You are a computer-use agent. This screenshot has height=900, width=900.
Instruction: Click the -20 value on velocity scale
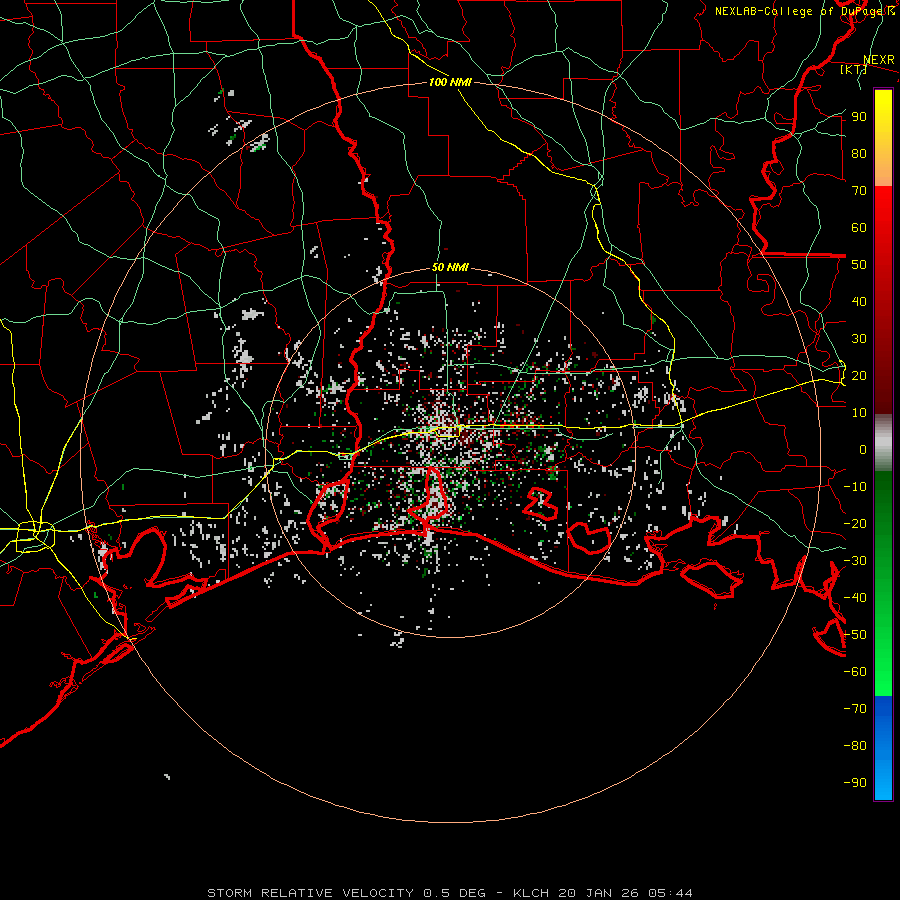[855, 523]
